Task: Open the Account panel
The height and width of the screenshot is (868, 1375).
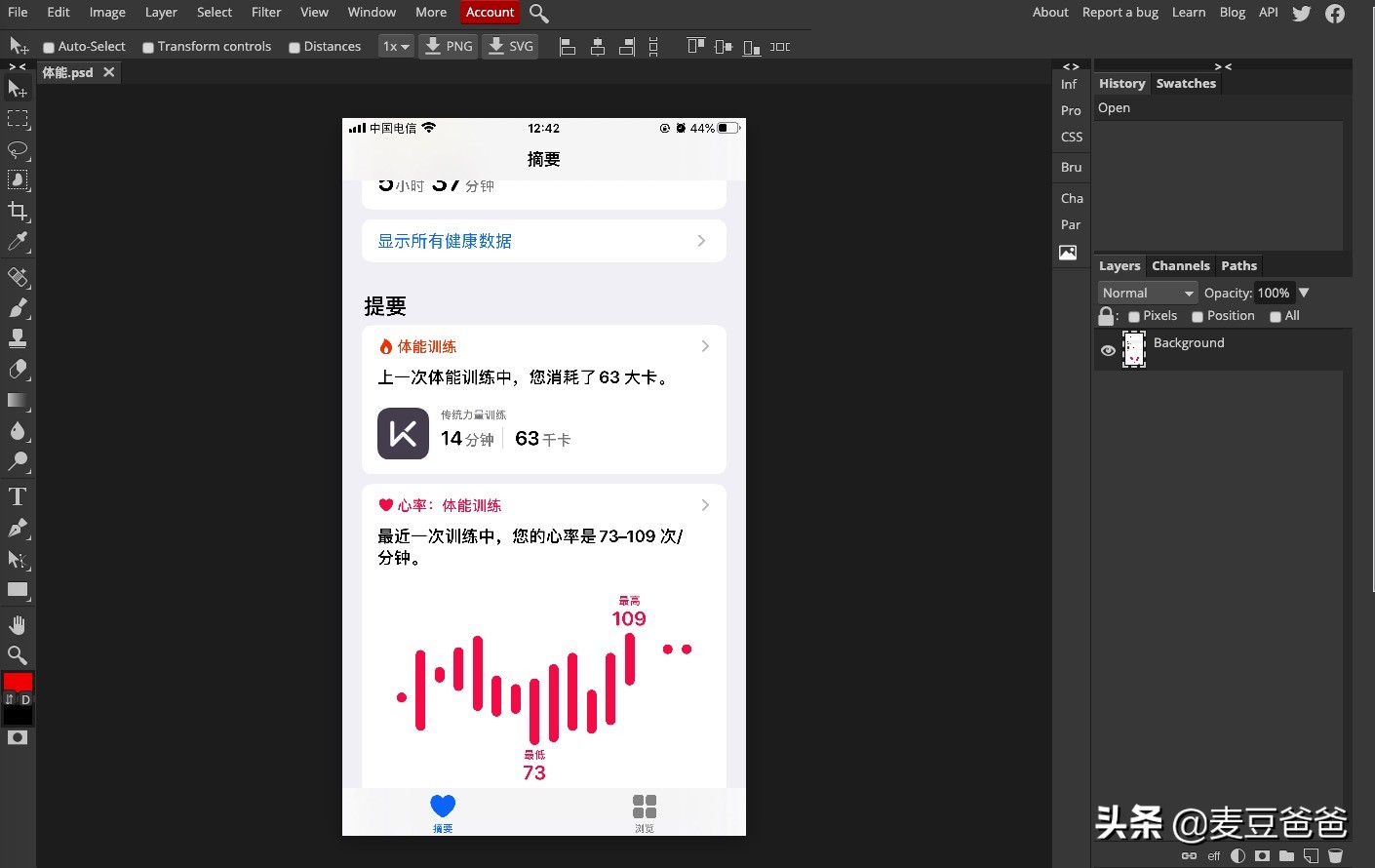Action: pos(490,12)
